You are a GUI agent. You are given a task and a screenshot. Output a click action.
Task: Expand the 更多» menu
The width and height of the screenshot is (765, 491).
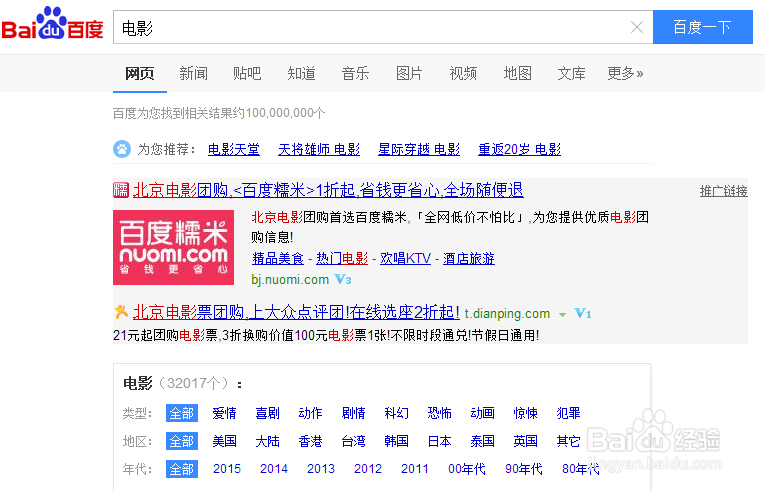tap(625, 73)
